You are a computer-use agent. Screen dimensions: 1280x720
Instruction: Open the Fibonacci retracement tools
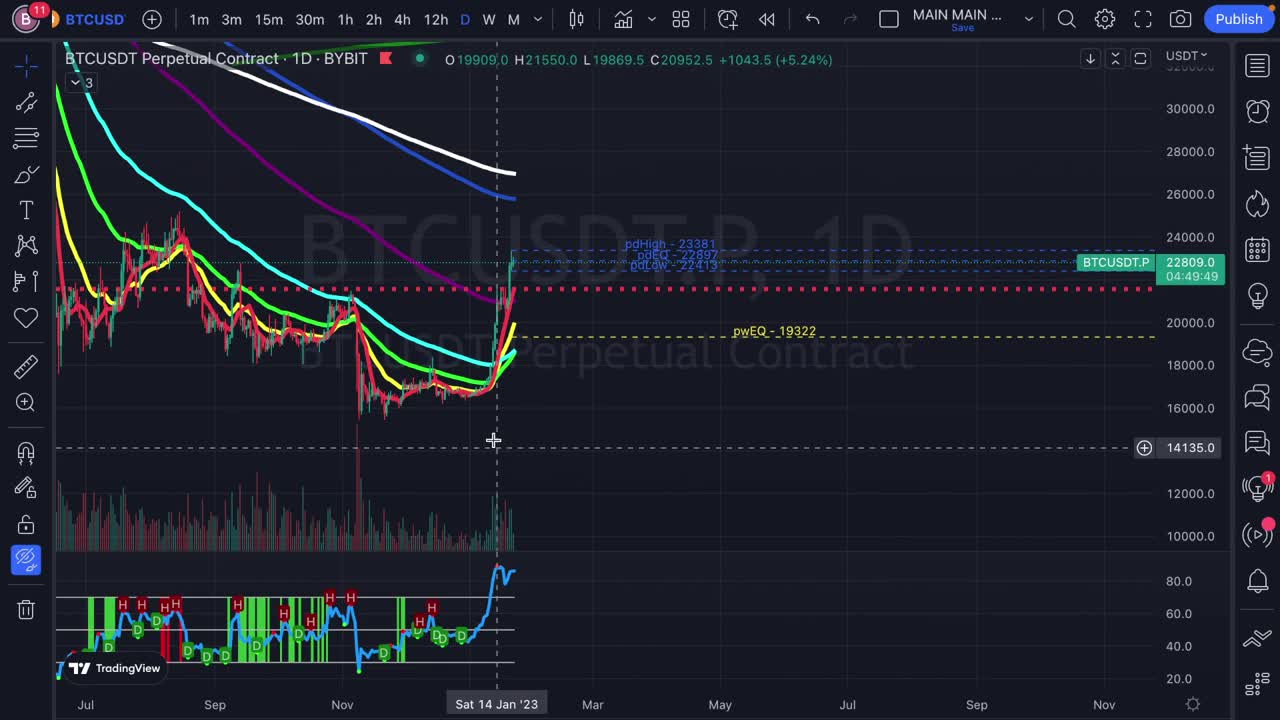pyautogui.click(x=26, y=138)
